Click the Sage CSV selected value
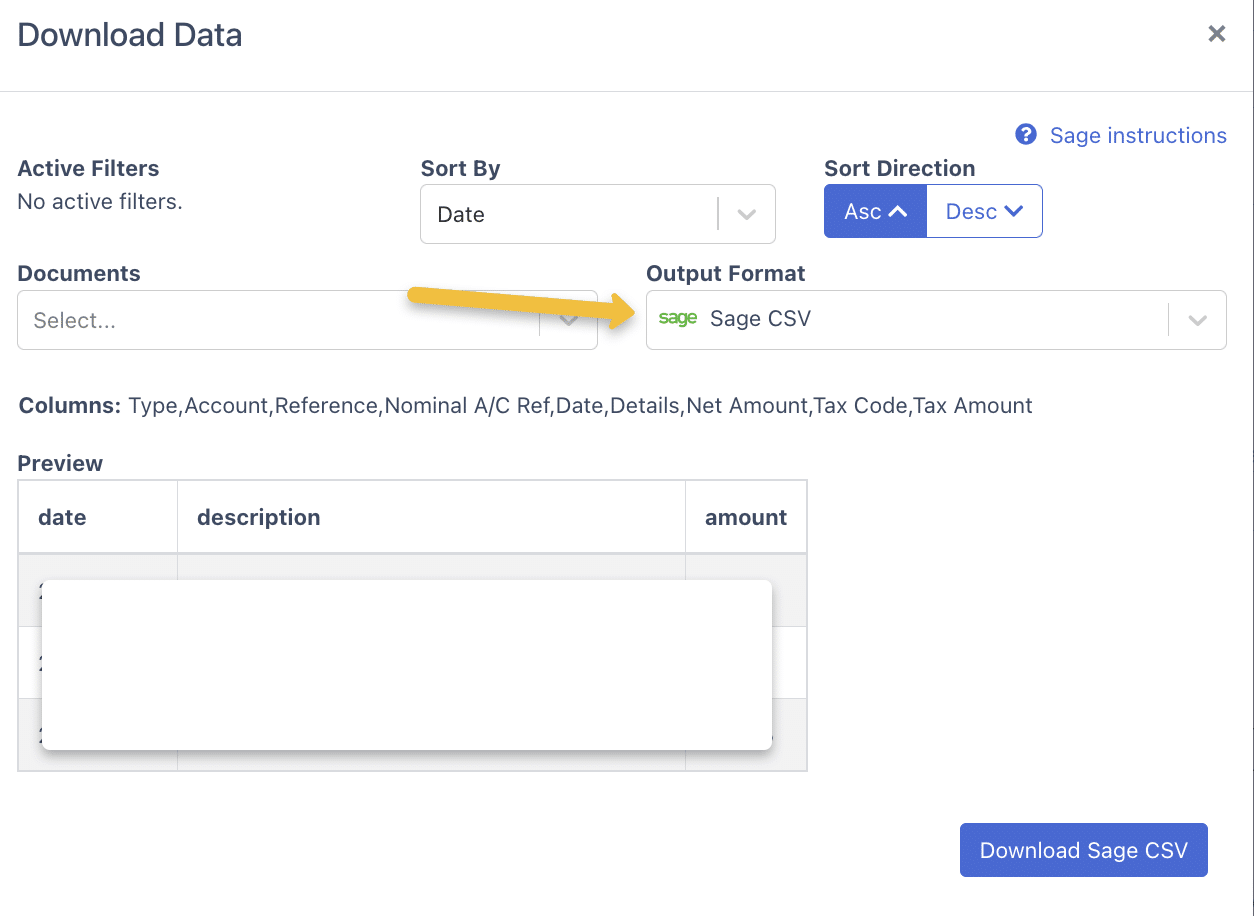Screen dimensions: 1254x916 tap(760, 319)
